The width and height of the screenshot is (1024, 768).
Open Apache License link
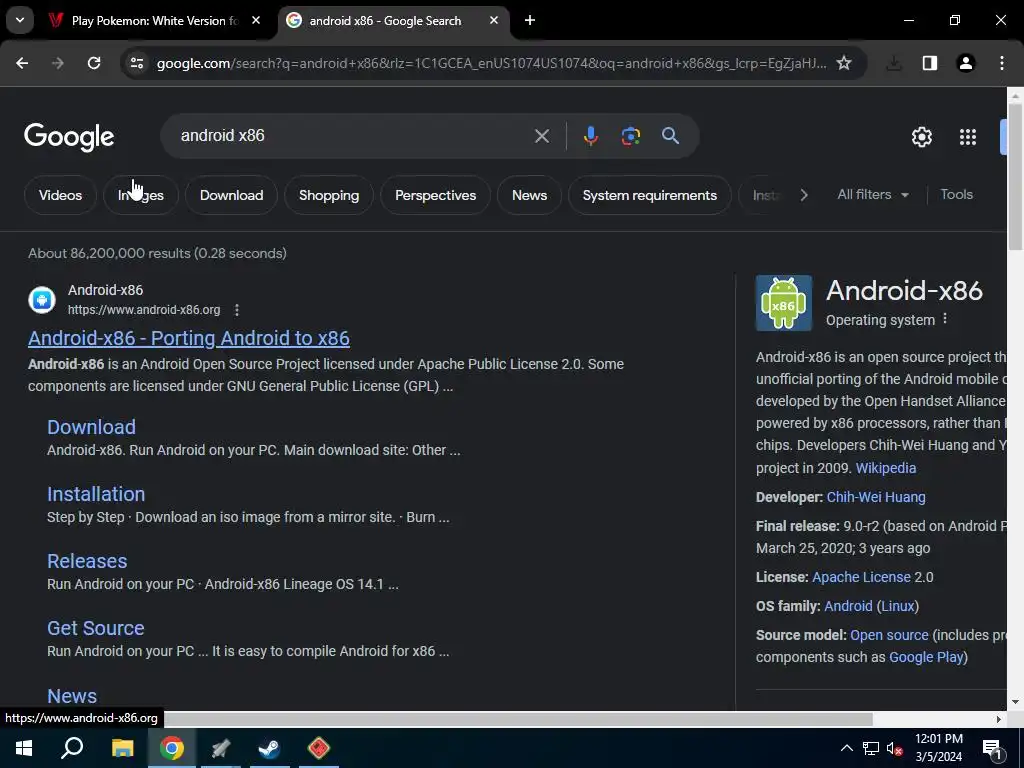click(x=861, y=577)
